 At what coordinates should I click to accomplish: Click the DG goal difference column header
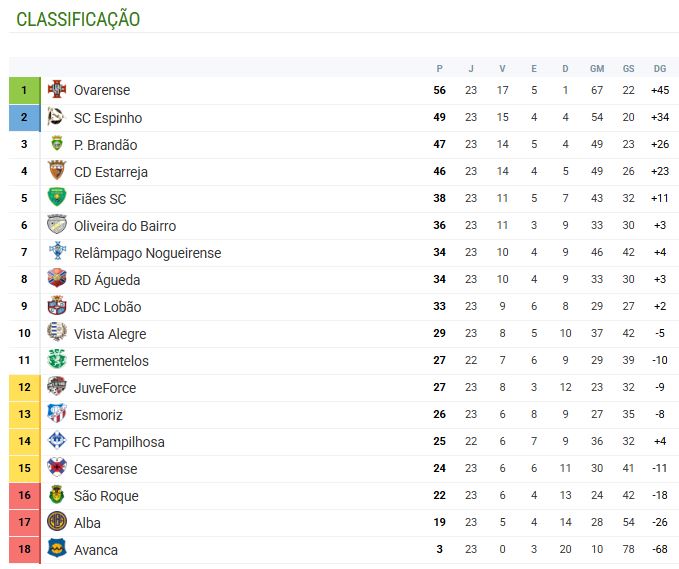point(660,68)
